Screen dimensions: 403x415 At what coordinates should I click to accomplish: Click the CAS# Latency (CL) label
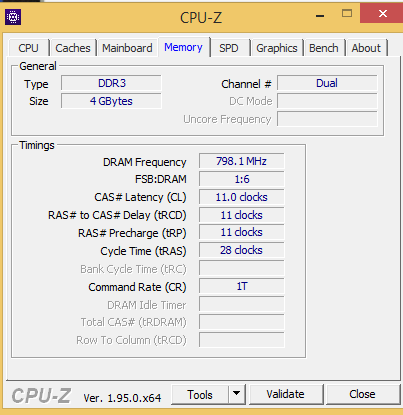pos(140,197)
